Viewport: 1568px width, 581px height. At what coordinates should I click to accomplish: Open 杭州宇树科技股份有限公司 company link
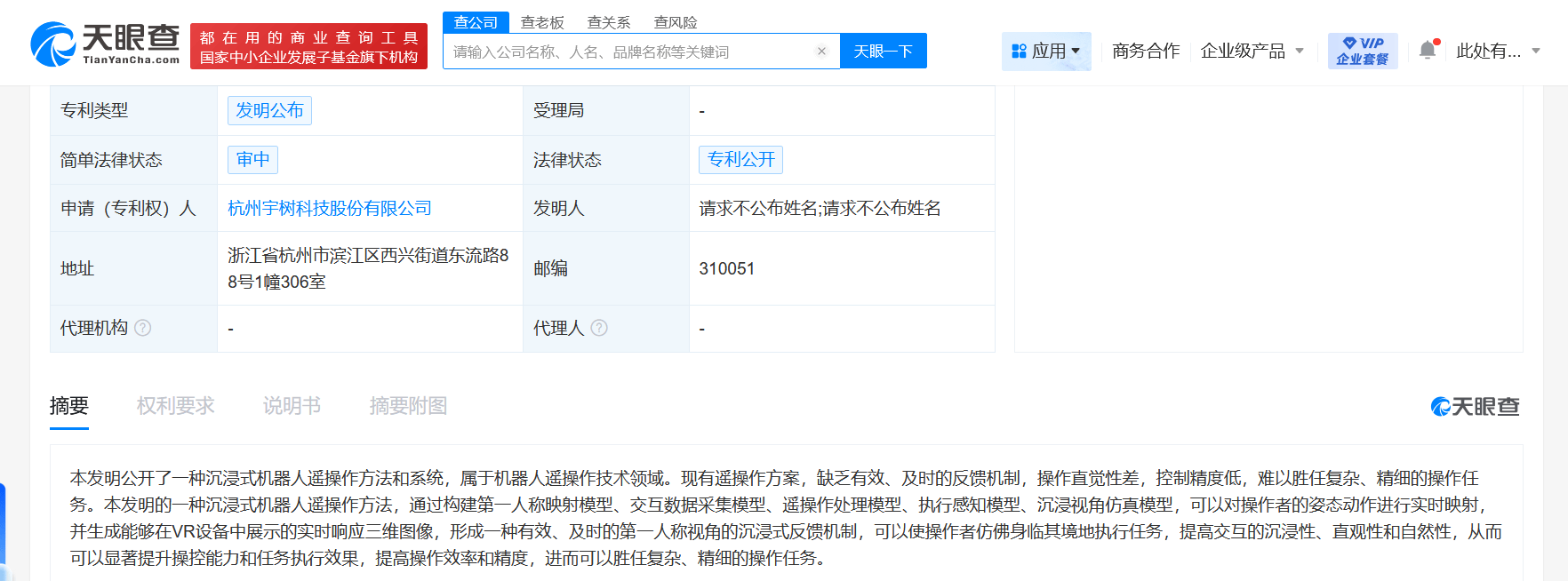click(x=329, y=208)
